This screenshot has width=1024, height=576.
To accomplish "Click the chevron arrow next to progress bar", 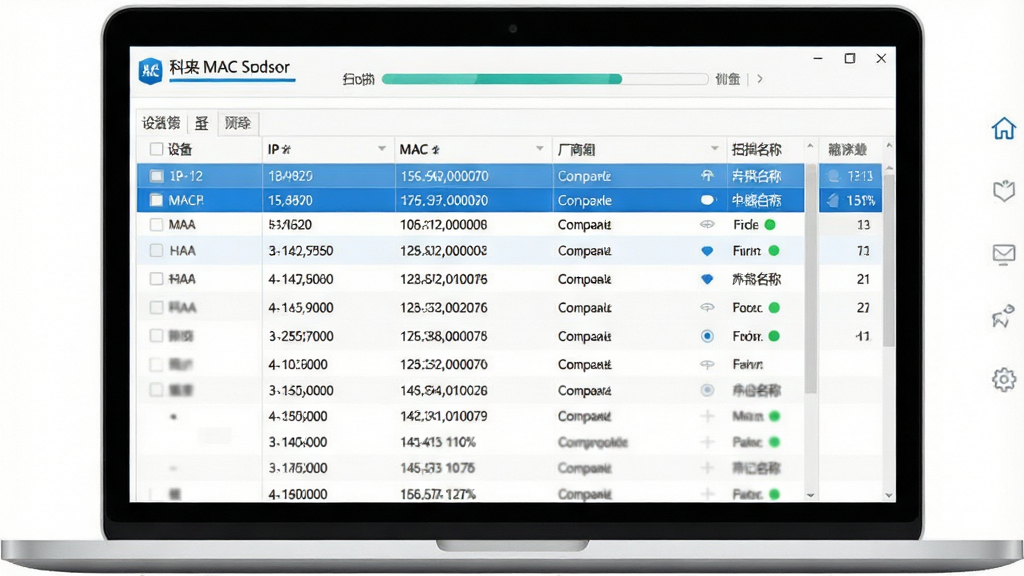I will [x=760, y=79].
